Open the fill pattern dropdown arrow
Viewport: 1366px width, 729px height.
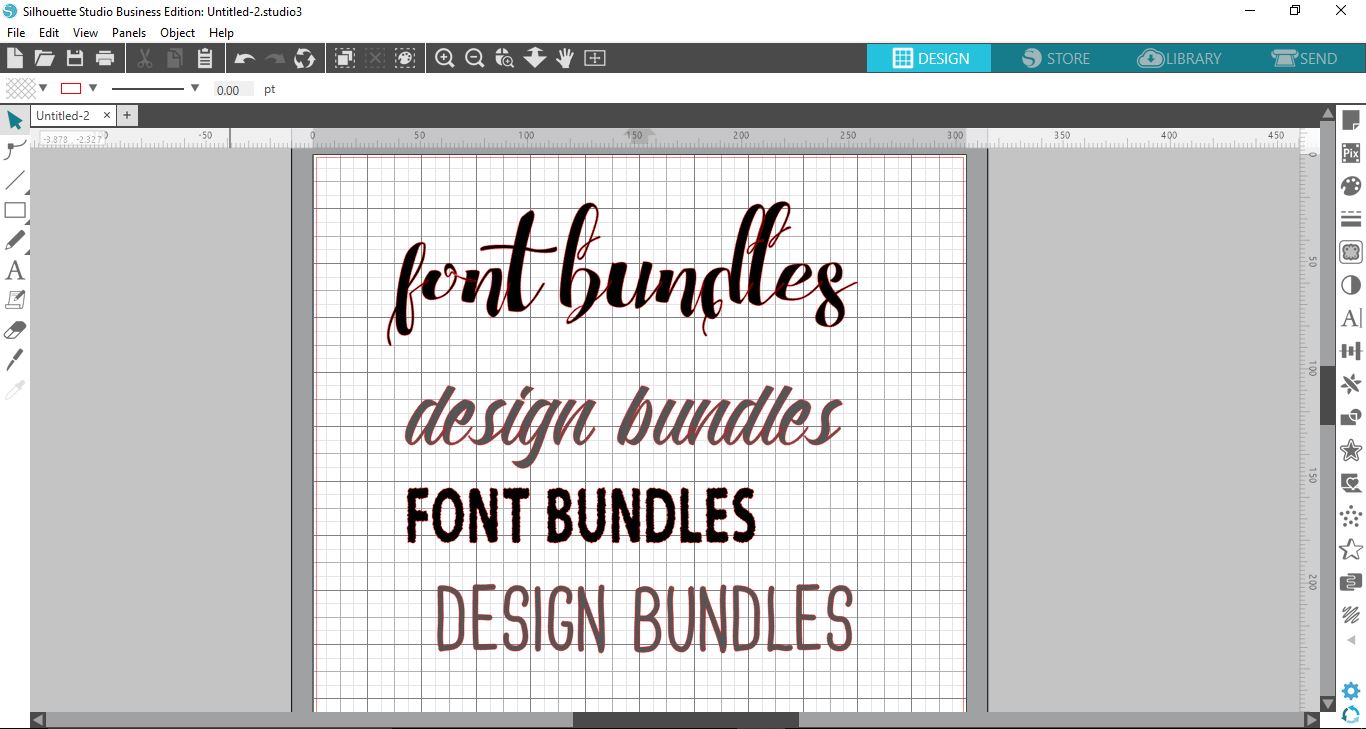click(x=43, y=88)
